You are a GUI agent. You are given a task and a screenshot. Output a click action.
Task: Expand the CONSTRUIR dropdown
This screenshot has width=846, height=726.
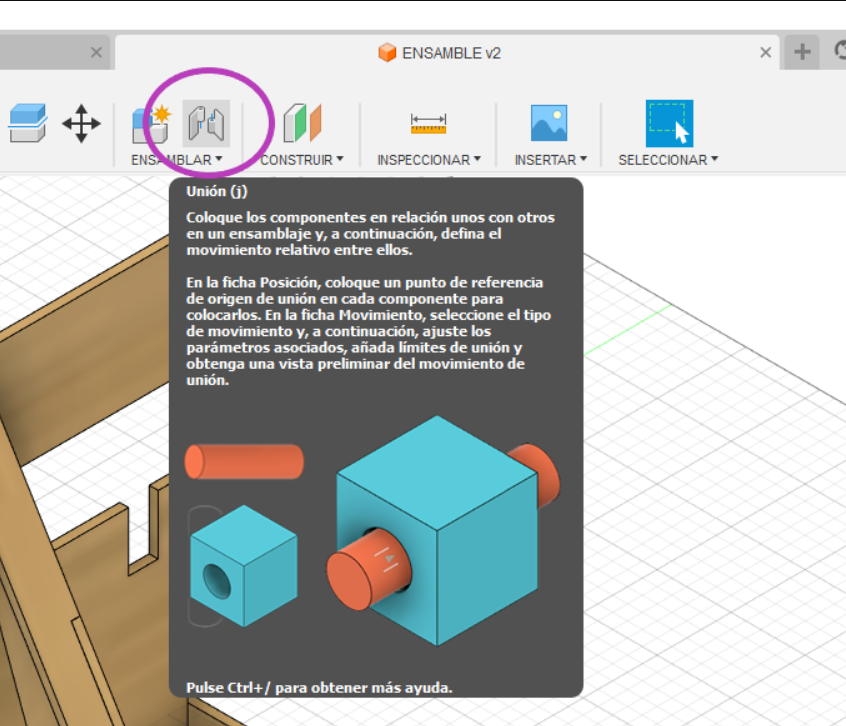click(x=338, y=159)
